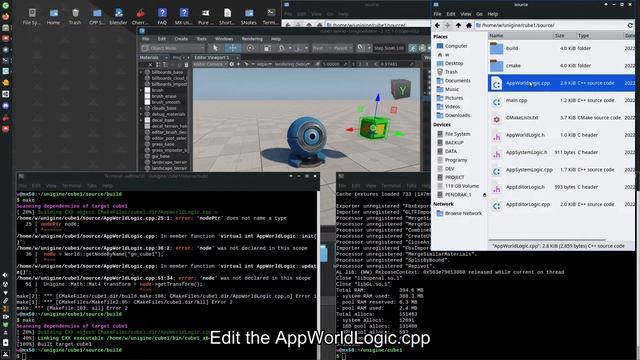Select AppWorldLogic.cpp in the file list
Image resolution: width=640 pixels, height=360 pixels.
tap(561, 83)
